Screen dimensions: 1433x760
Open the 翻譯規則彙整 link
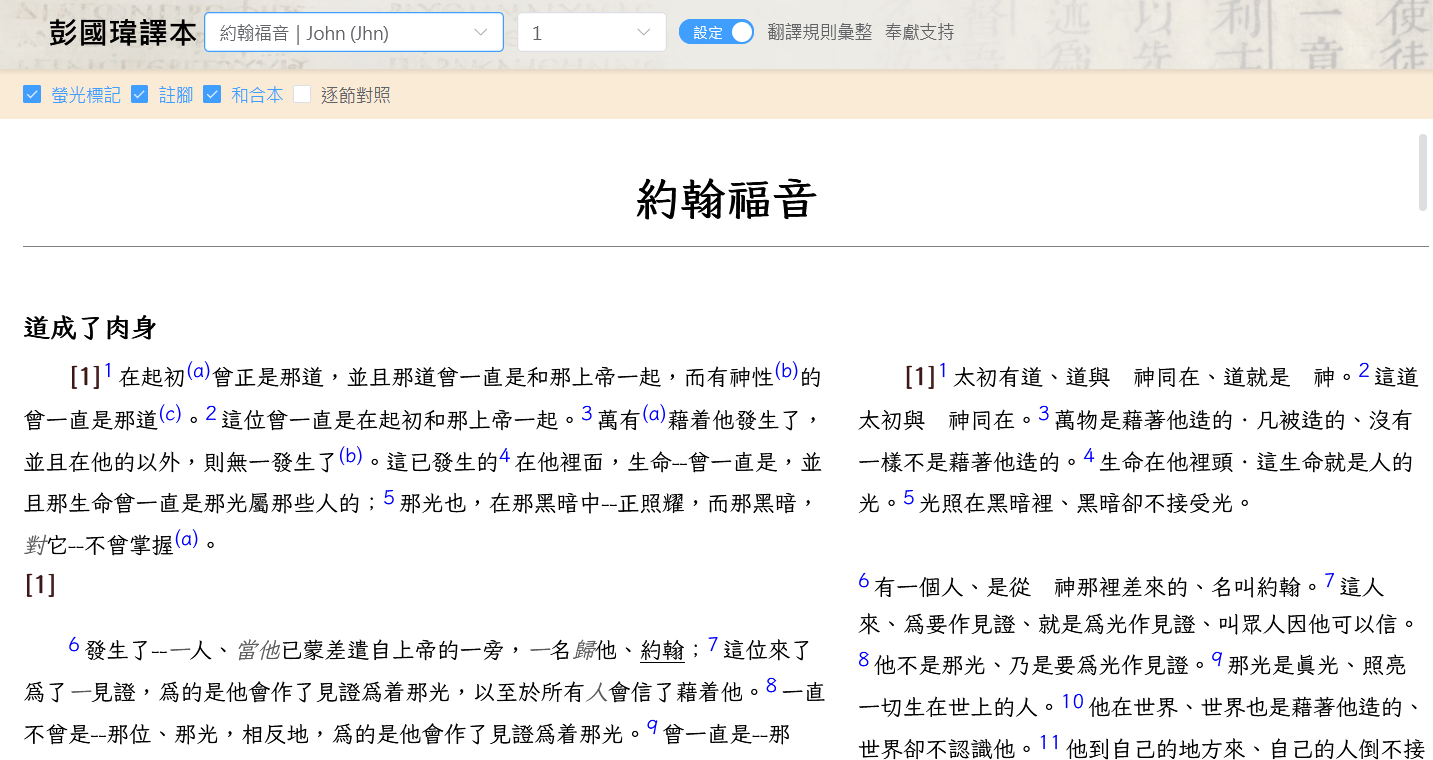[x=820, y=32]
